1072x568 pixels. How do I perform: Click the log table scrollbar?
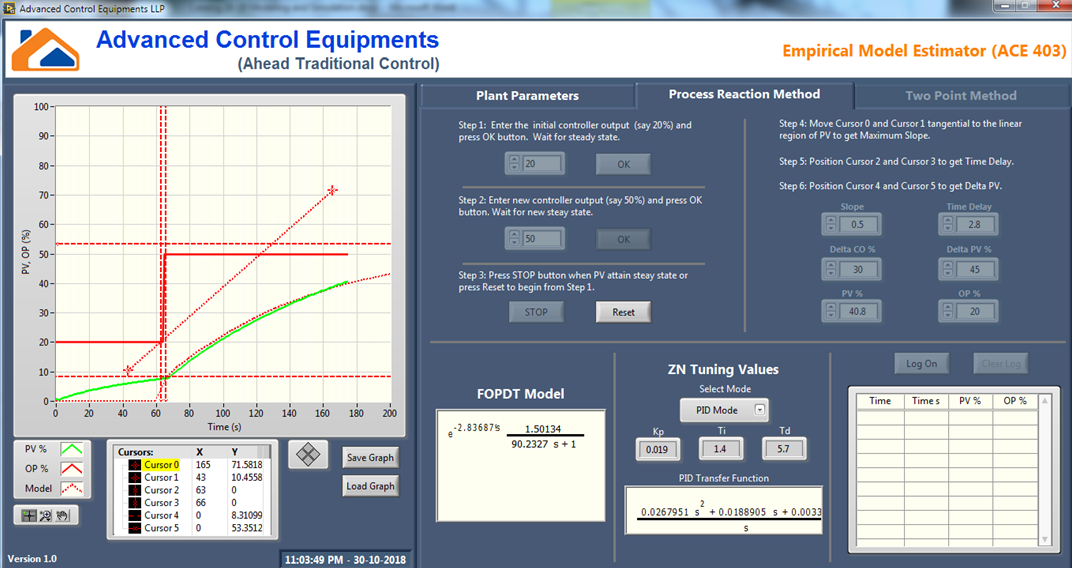[1044, 470]
